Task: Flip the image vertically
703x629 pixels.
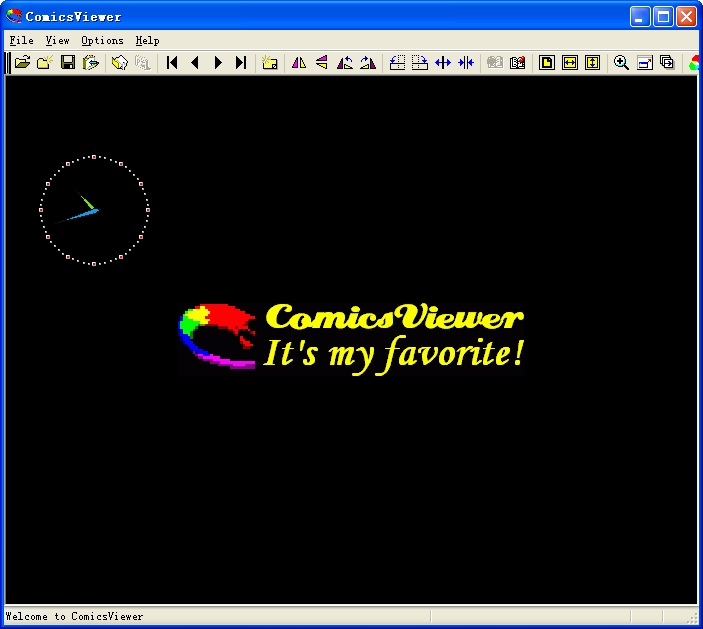Action: point(322,62)
